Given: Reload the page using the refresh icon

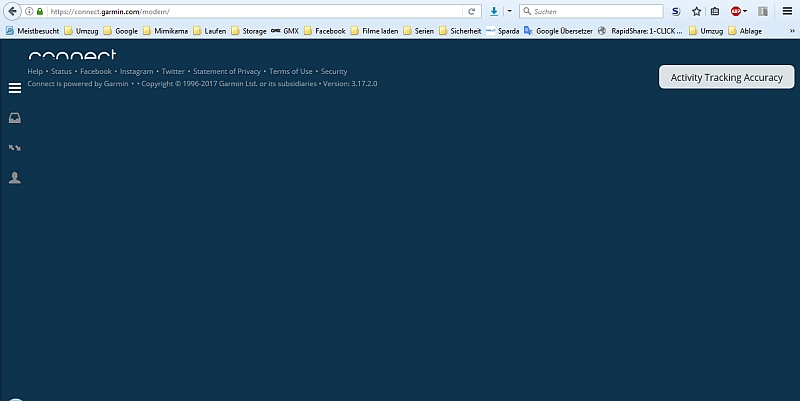Looking at the screenshot, I should 472,11.
